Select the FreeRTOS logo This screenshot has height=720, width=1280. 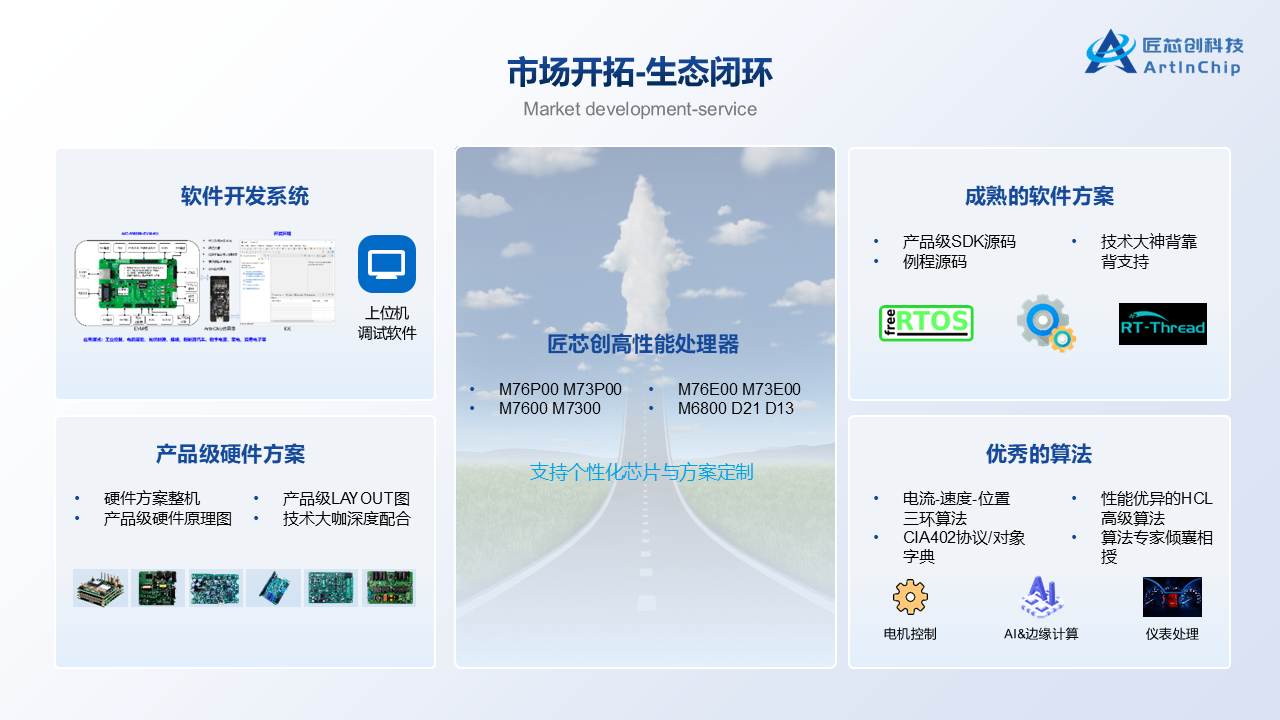926,323
